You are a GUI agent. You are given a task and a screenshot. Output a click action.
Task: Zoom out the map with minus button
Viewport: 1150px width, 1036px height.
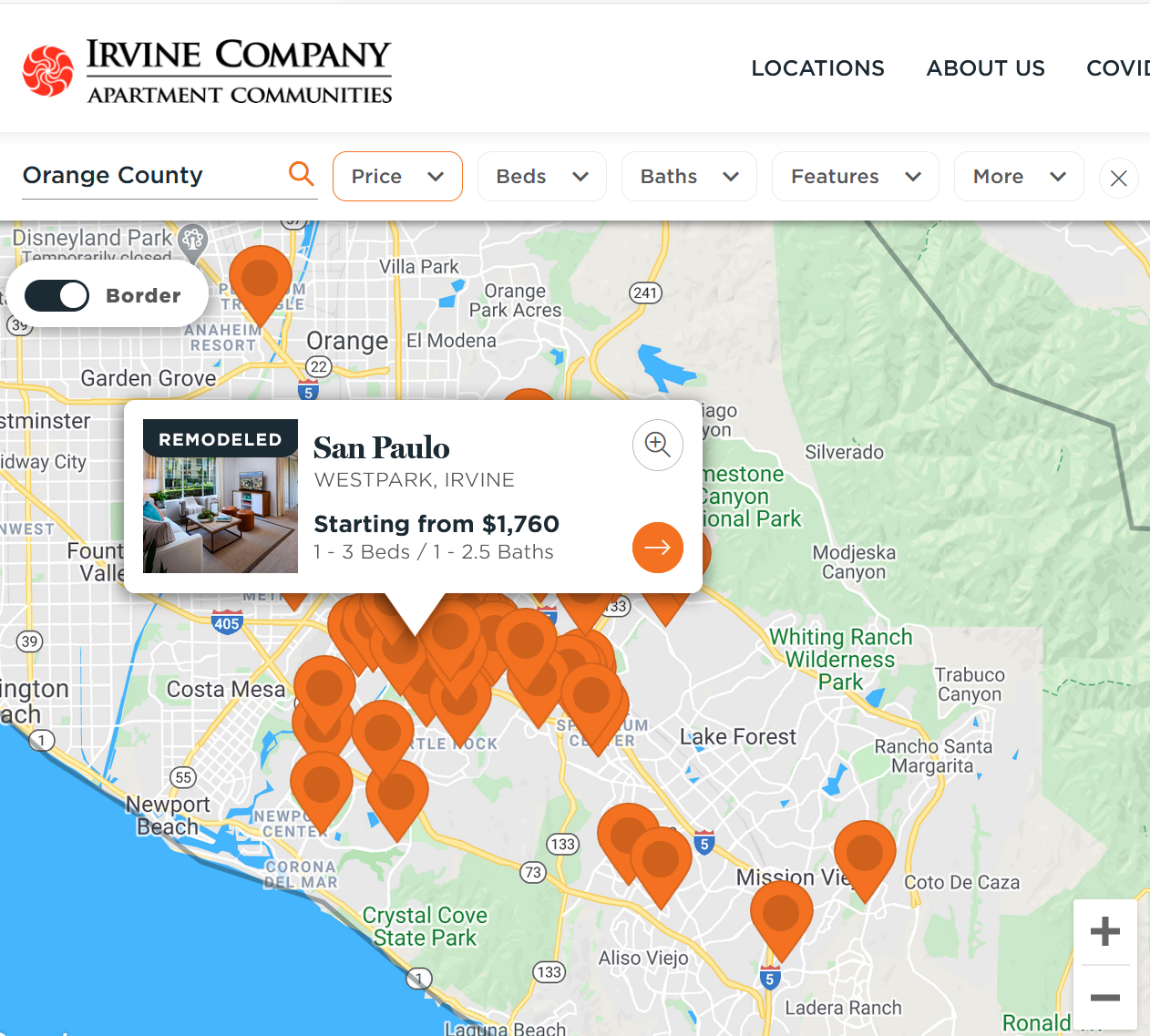tap(1105, 998)
